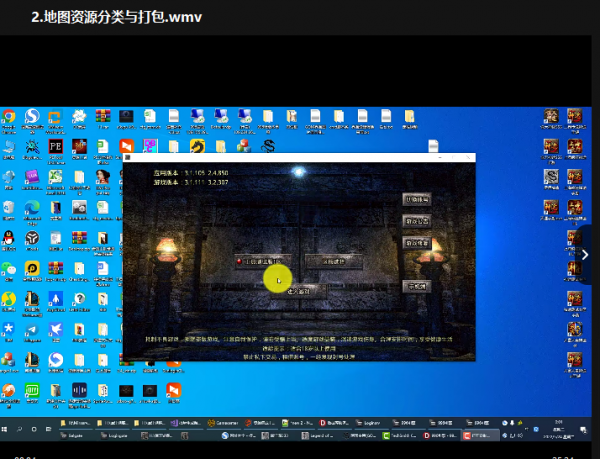Switch to the Sogou browser taskbar item
This screenshot has height=459, width=600.
tap(239, 435)
